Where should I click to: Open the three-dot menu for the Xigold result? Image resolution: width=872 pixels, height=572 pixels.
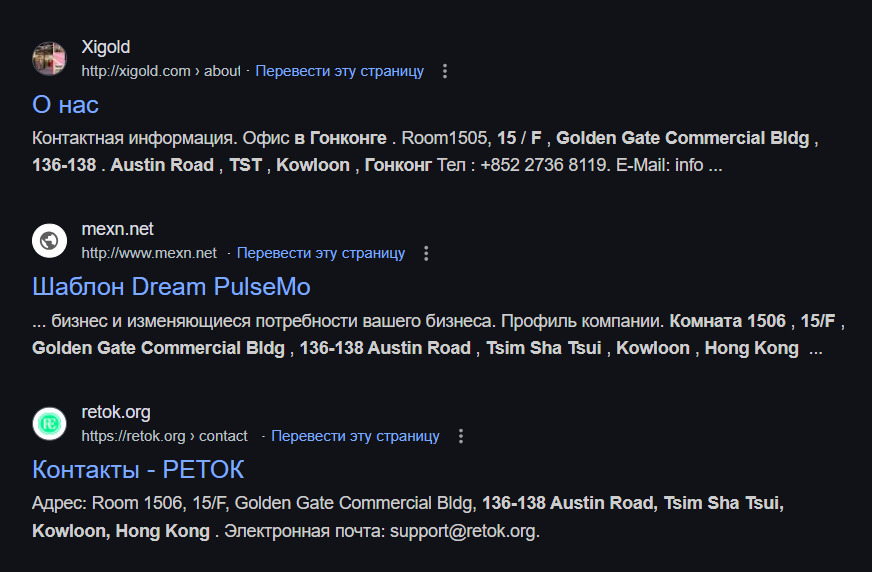coord(444,71)
